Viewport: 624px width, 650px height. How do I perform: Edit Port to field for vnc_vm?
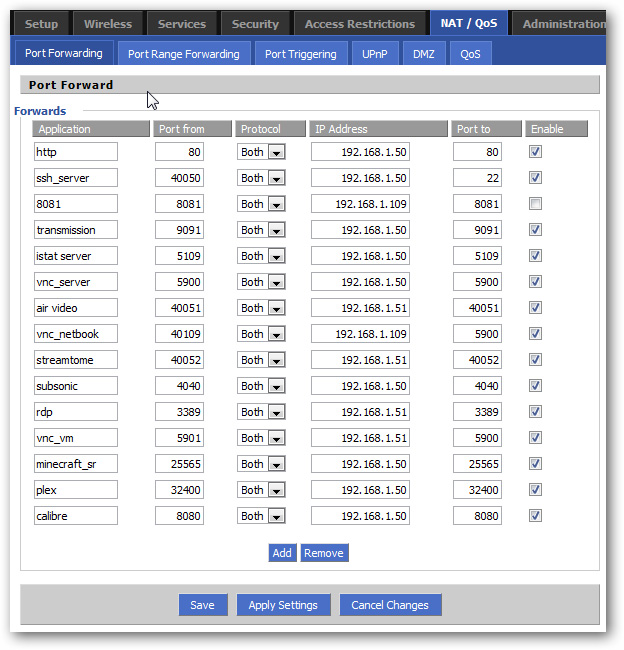pyautogui.click(x=477, y=438)
